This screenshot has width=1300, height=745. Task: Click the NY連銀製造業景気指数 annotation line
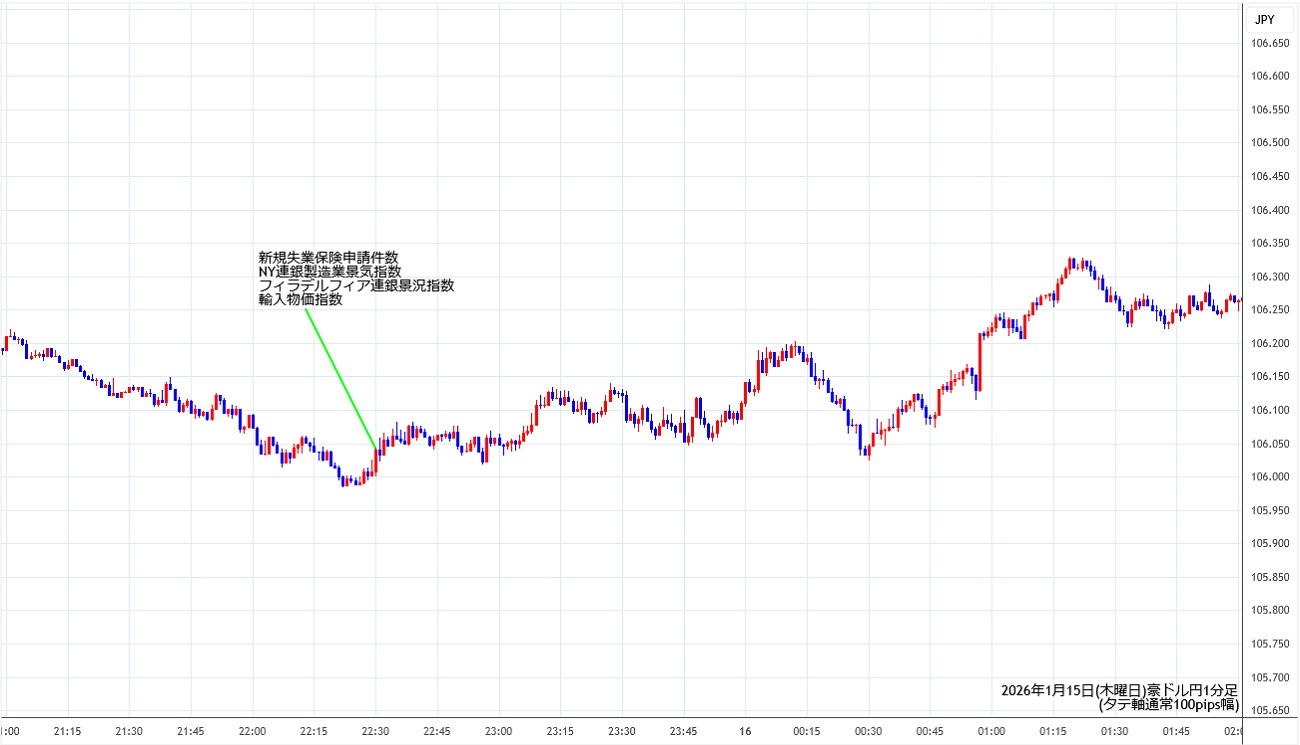[x=329, y=271]
